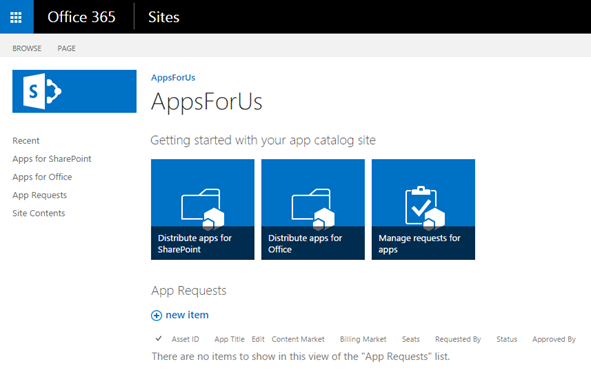Image resolution: width=591 pixels, height=372 pixels.
Task: Switch to the PAGE ribbon tab
Action: [x=66, y=48]
